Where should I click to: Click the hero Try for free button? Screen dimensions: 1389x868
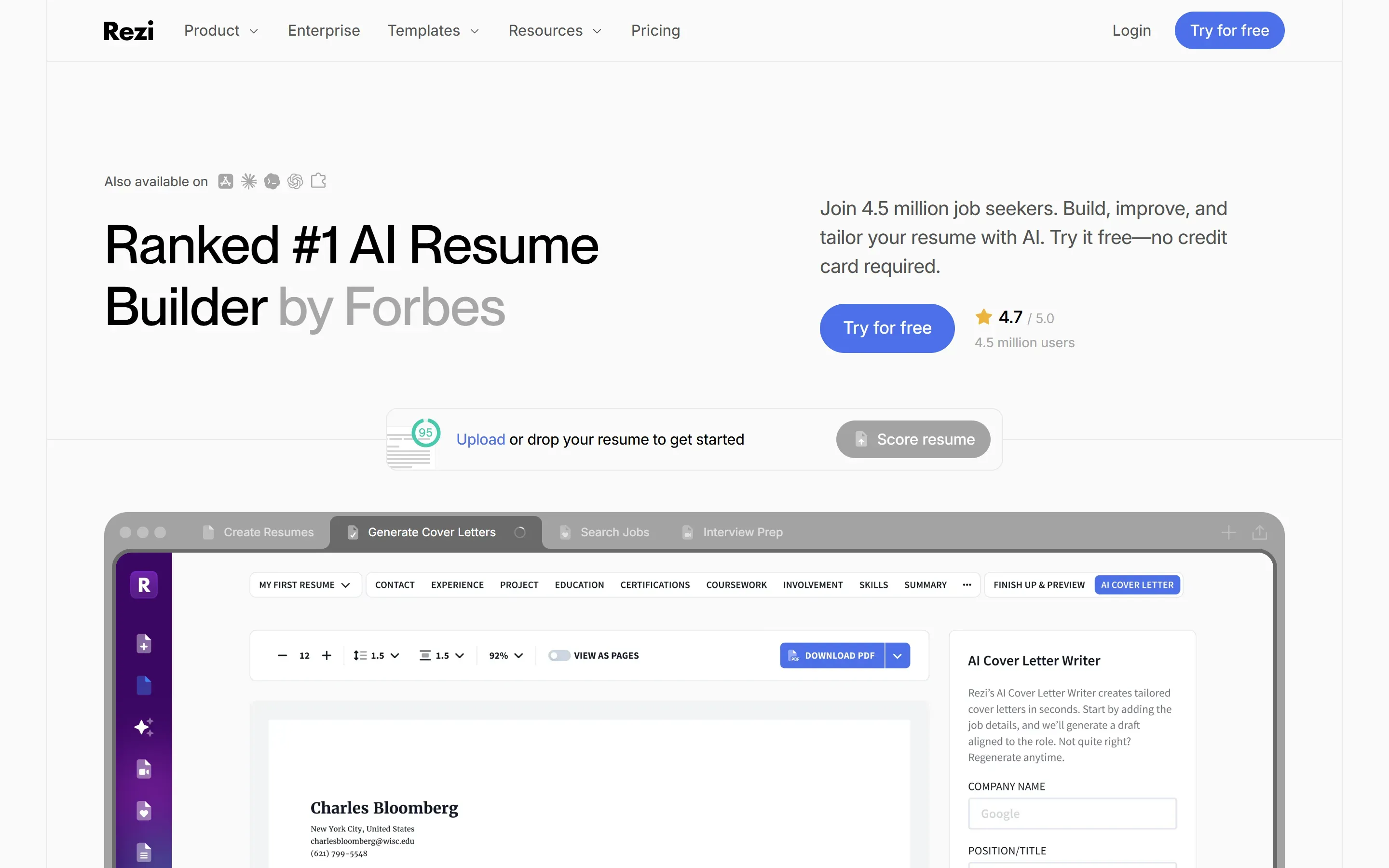coord(887,328)
